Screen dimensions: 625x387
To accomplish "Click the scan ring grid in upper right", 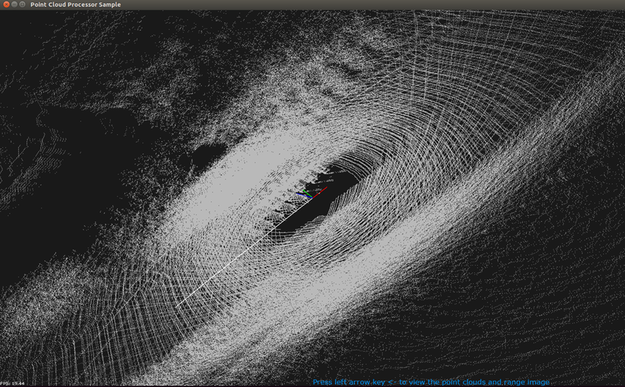I will coord(498,80).
